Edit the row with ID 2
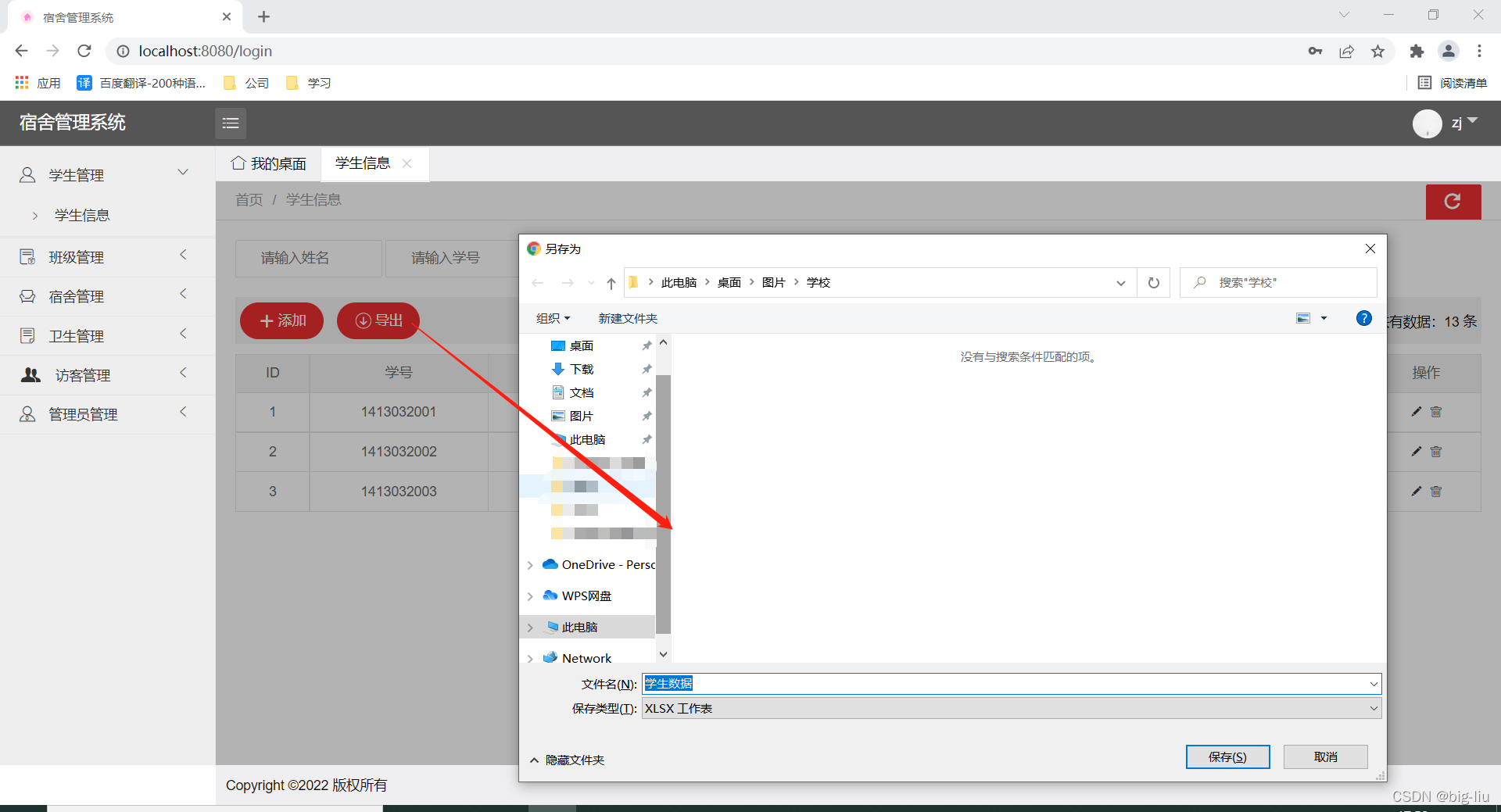Screen dimensions: 1501x812 tap(1416, 452)
